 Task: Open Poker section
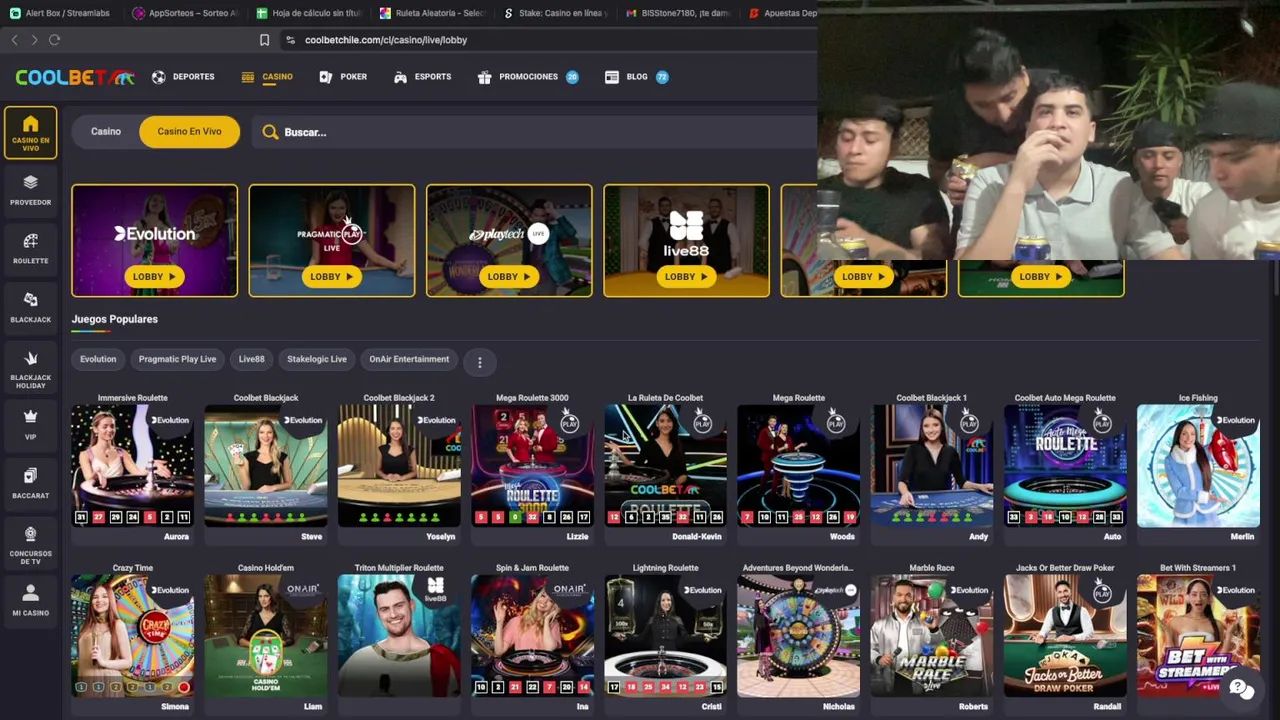coord(343,77)
